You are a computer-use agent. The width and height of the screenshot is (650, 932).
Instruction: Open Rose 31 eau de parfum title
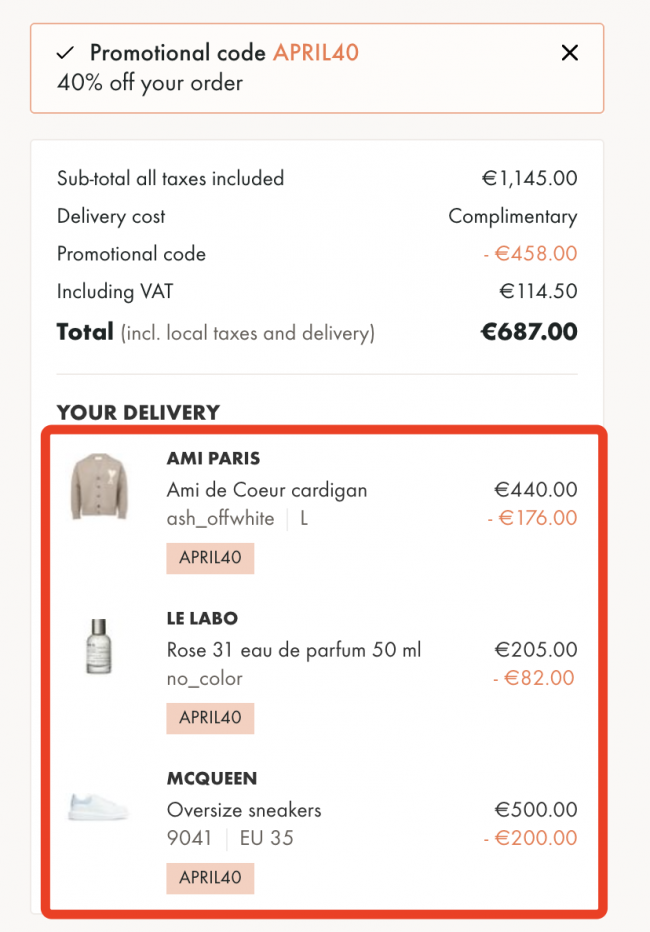[x=294, y=650]
